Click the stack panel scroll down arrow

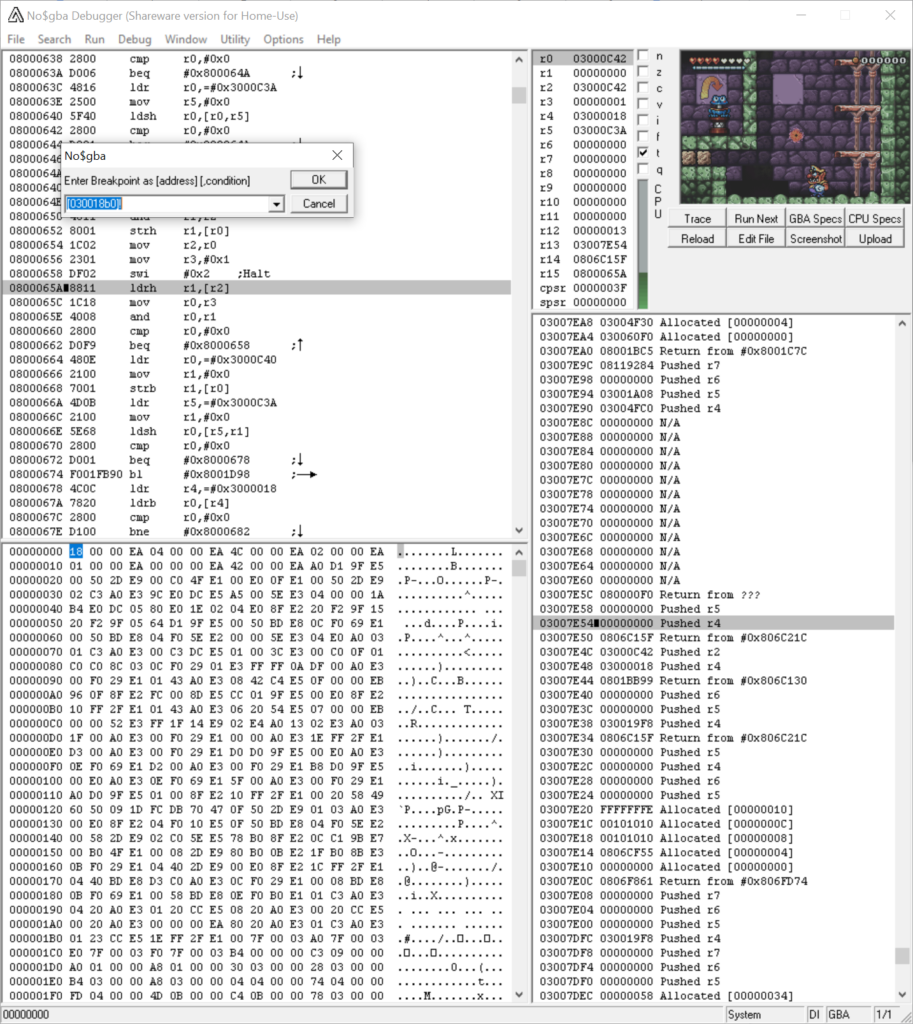[x=902, y=995]
